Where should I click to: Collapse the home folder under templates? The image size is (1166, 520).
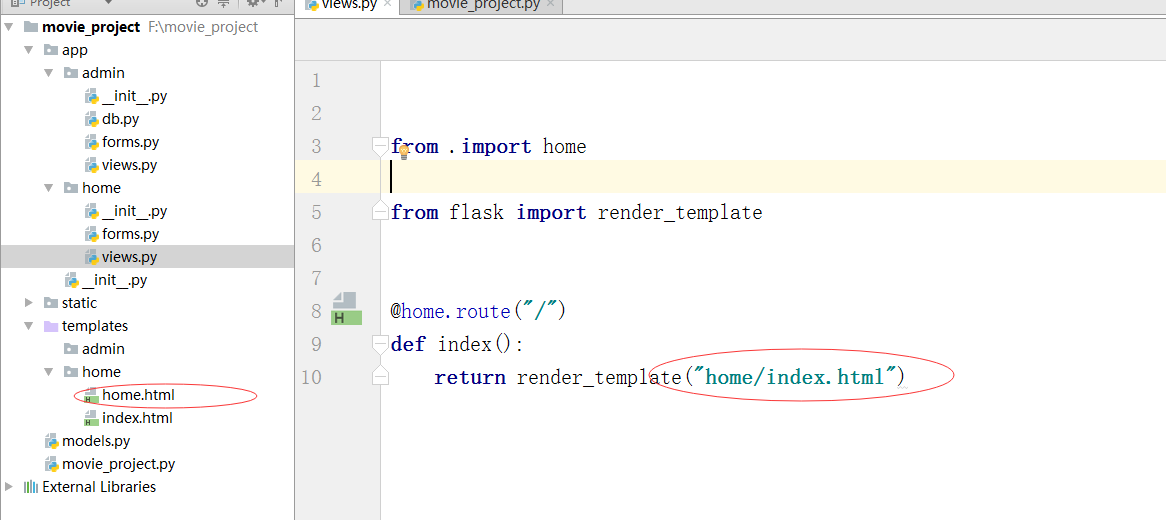coord(49,372)
